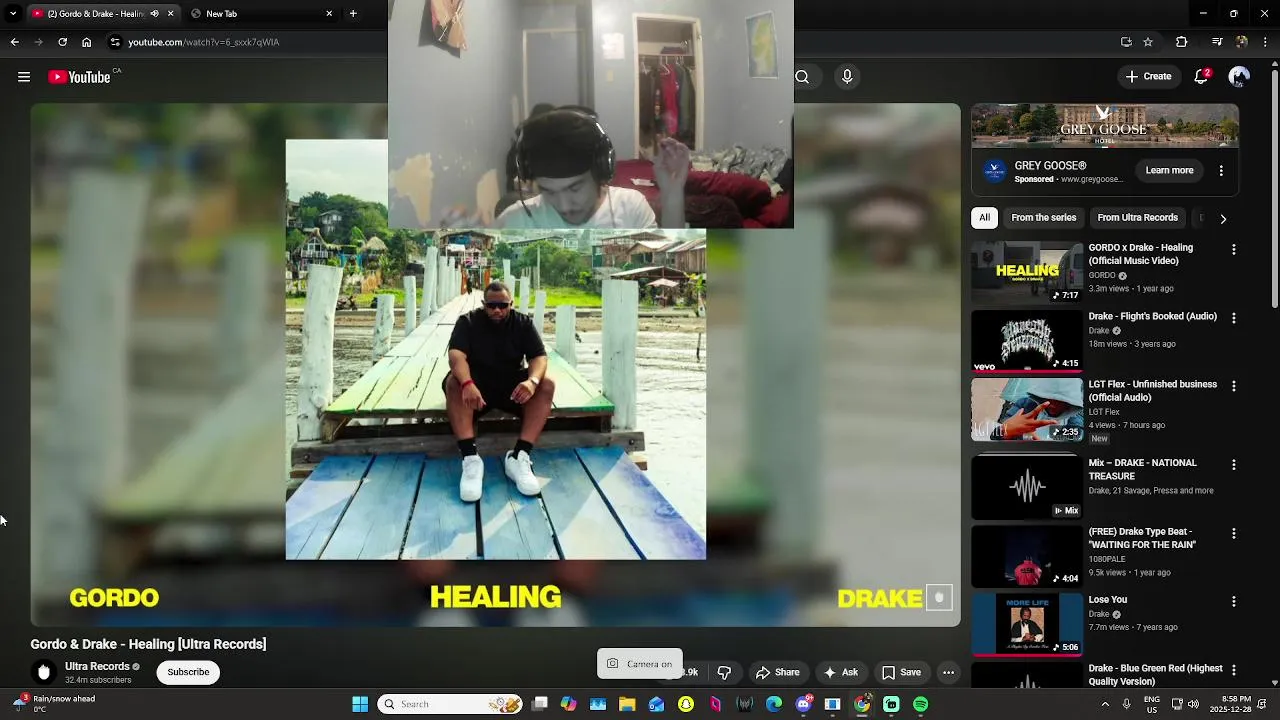
Task: Click the Grey Goose ad banner image
Action: point(1105,126)
